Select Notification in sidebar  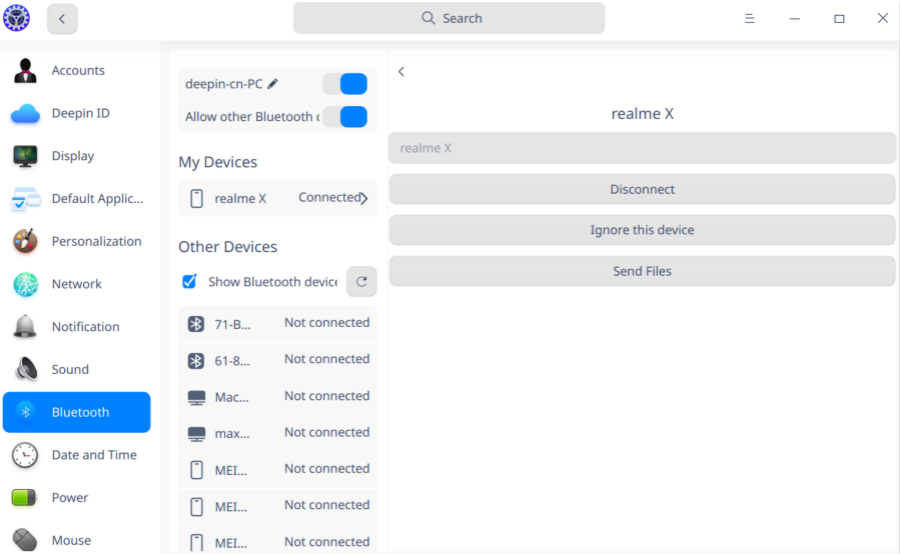point(85,327)
